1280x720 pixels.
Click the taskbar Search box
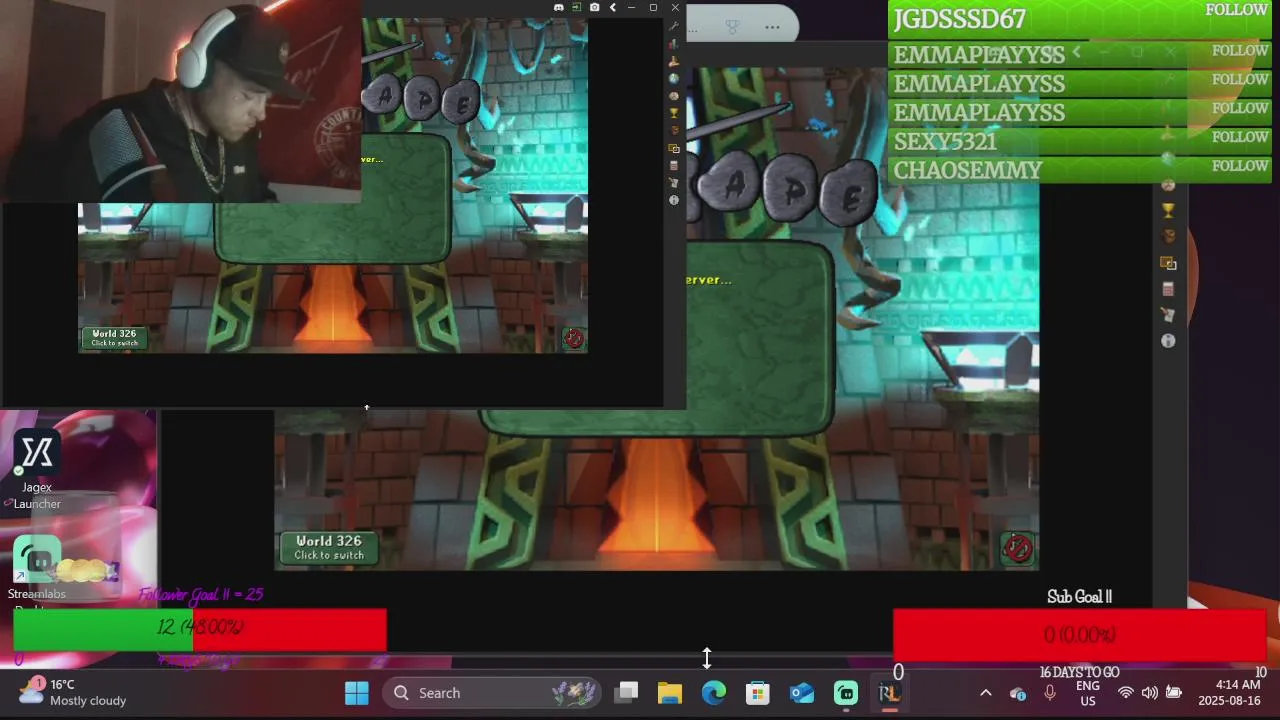tap(491, 693)
